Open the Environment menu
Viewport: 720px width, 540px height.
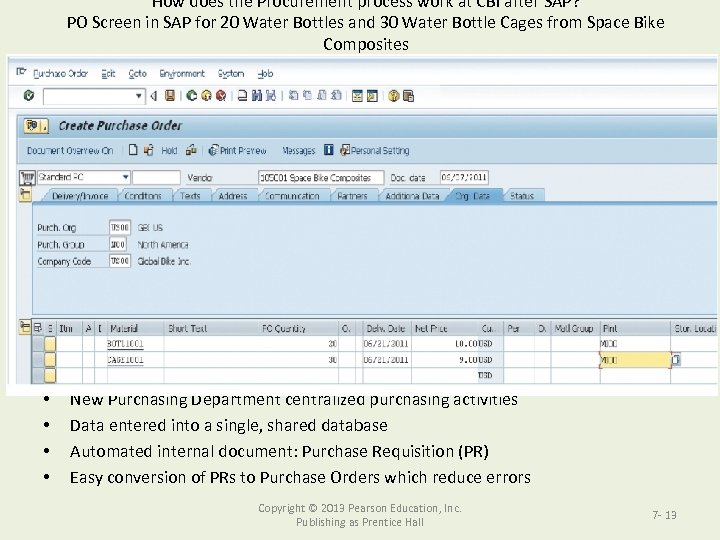tap(182, 73)
